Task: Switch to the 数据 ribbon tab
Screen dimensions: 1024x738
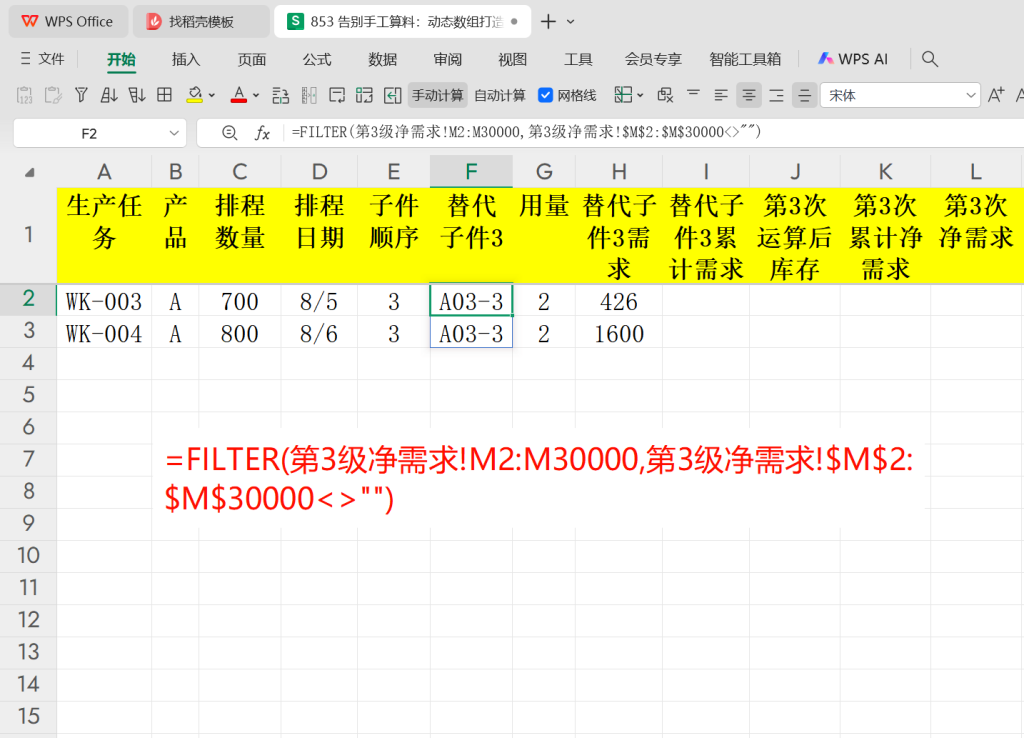Action: [382, 59]
